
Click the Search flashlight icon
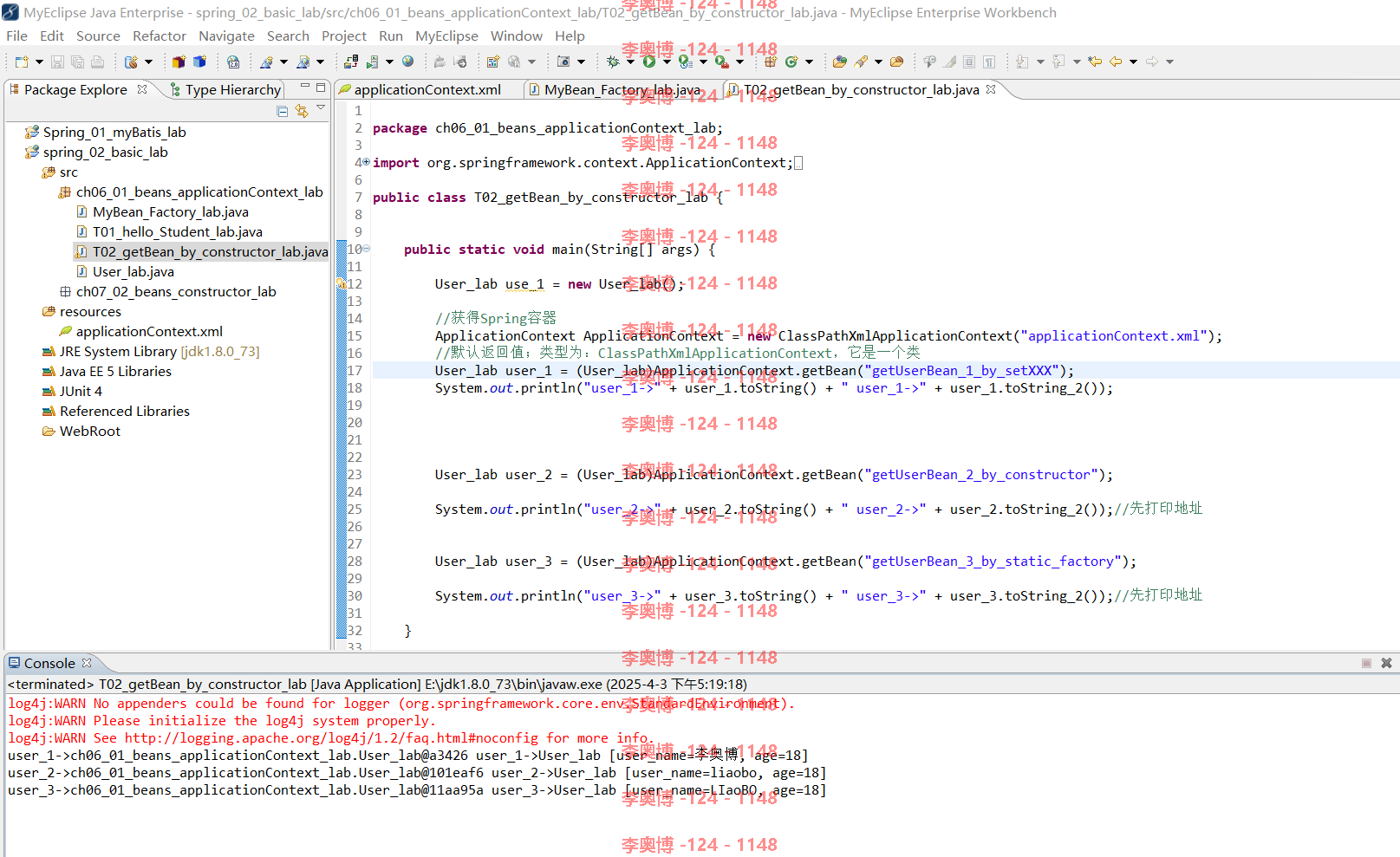(861, 62)
